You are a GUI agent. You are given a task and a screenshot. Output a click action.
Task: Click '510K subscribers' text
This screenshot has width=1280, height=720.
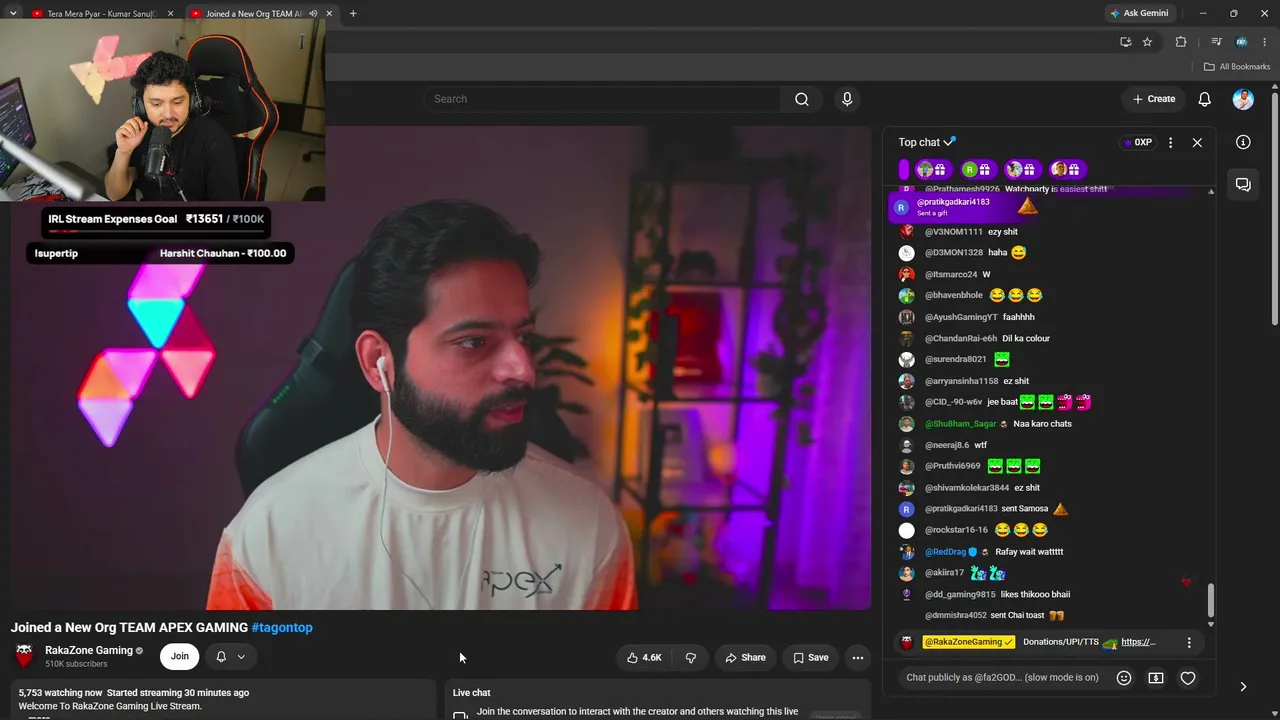click(x=76, y=664)
